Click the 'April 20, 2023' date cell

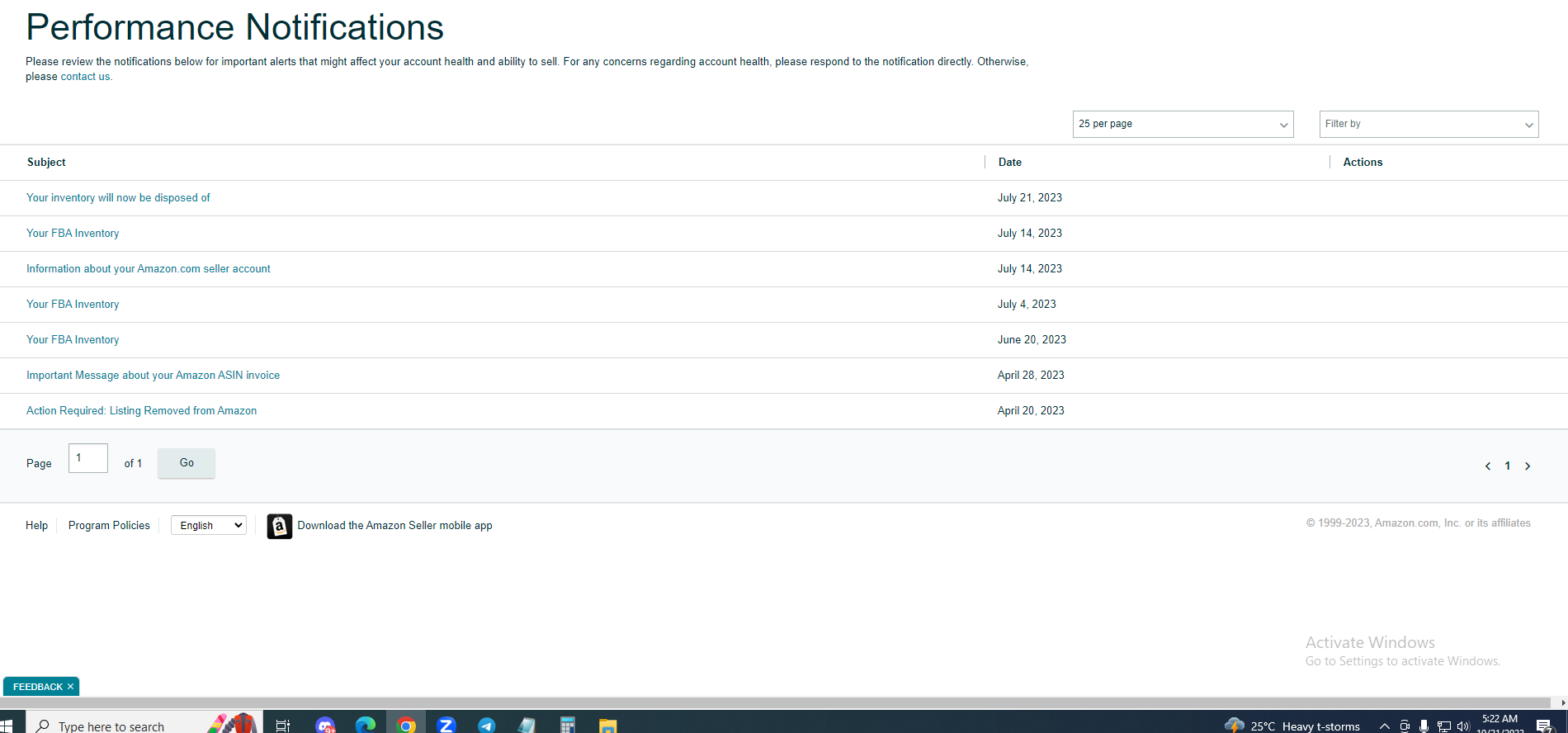click(x=1031, y=411)
